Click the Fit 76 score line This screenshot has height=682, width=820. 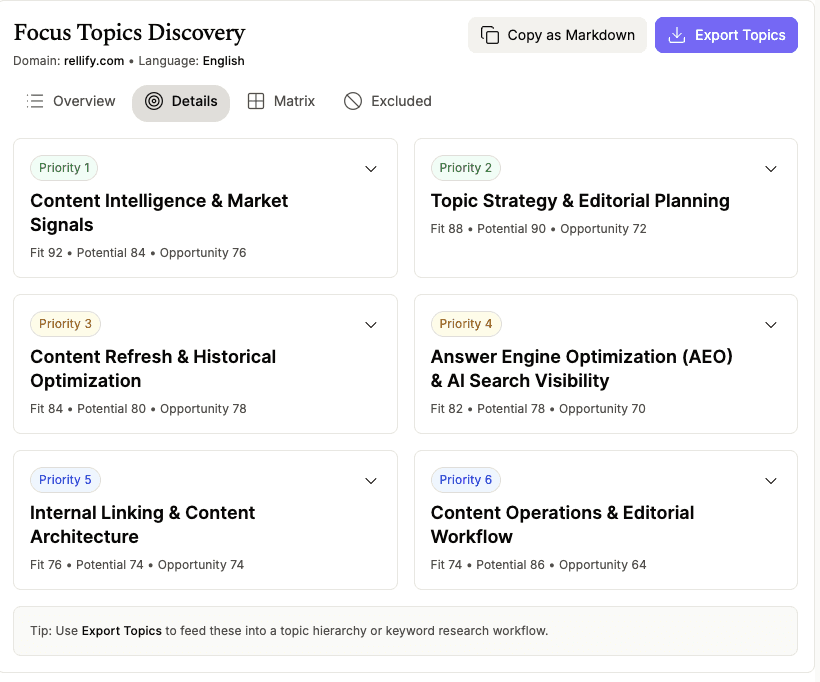[x=137, y=565]
